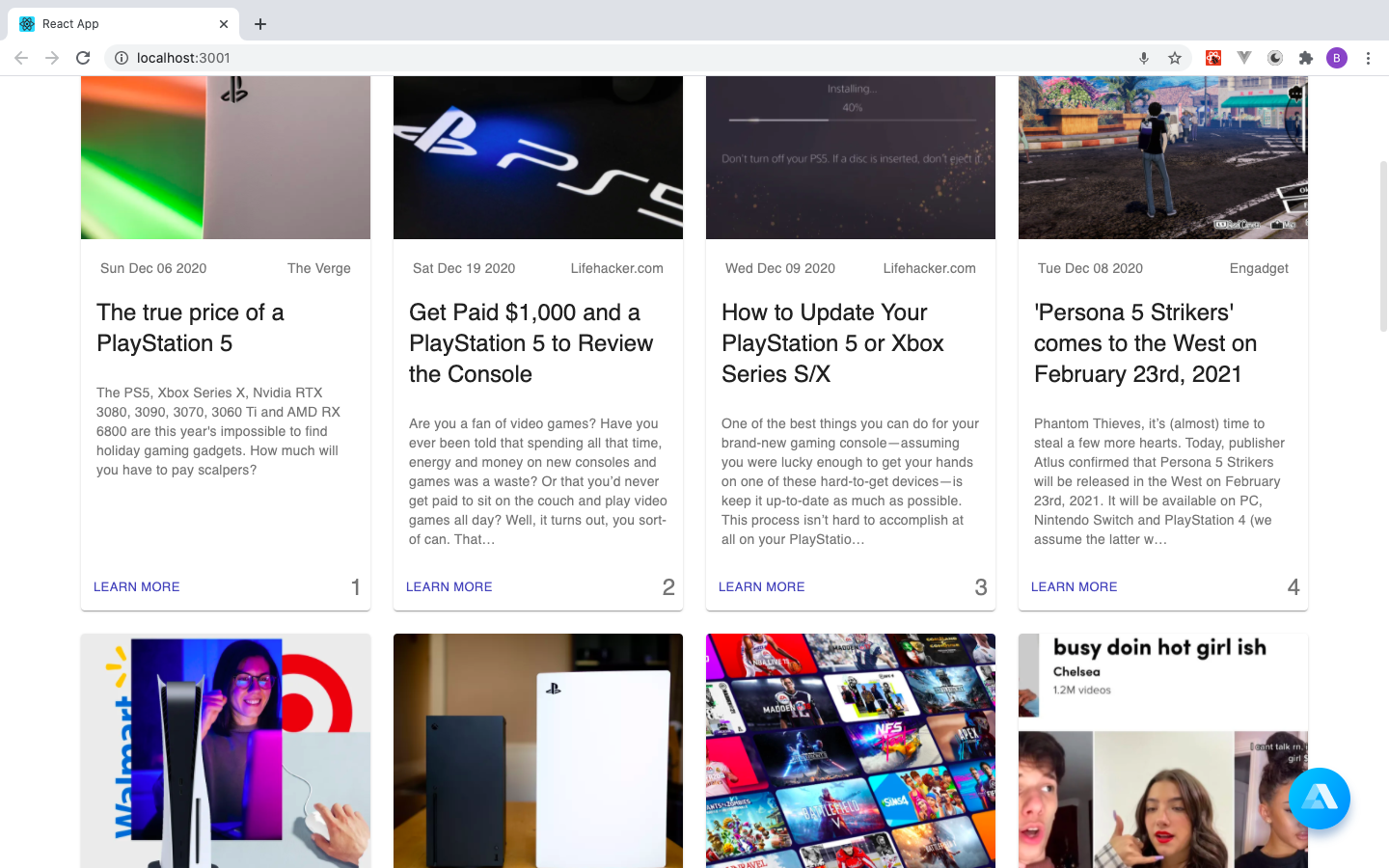The height and width of the screenshot is (868, 1389).
Task: Bookmark this page with the star icon
Action: [1175, 58]
